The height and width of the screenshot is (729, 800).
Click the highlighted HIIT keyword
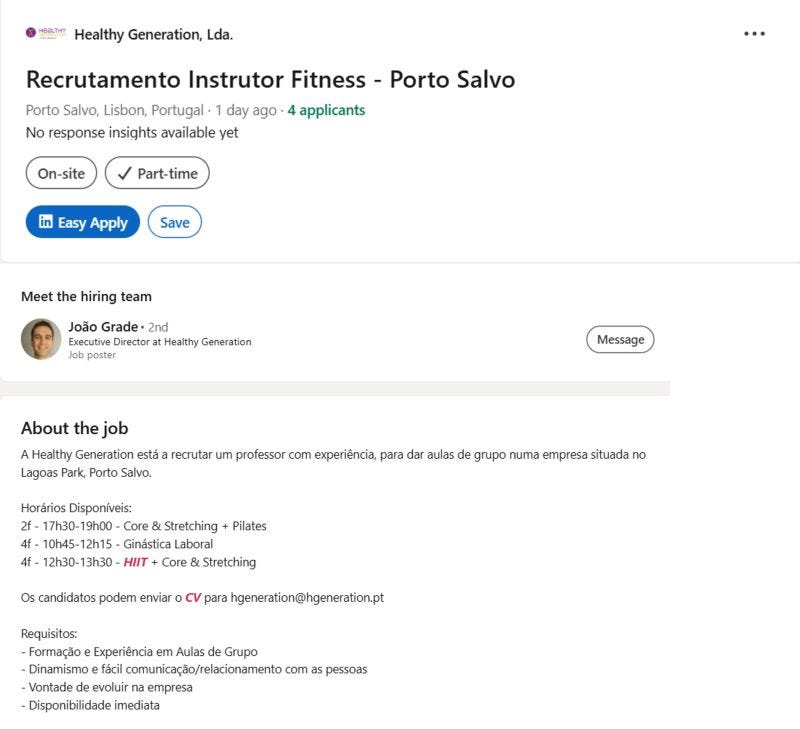[x=135, y=562]
